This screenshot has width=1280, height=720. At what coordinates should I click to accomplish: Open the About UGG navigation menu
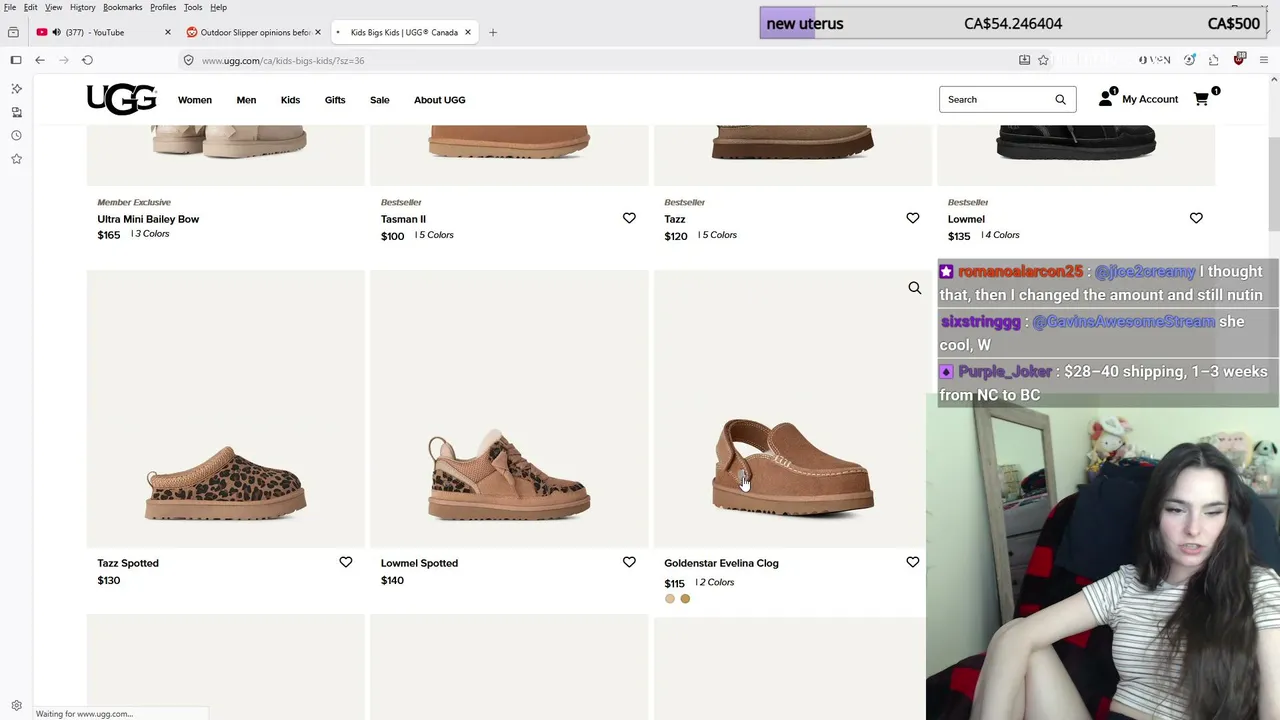[440, 100]
